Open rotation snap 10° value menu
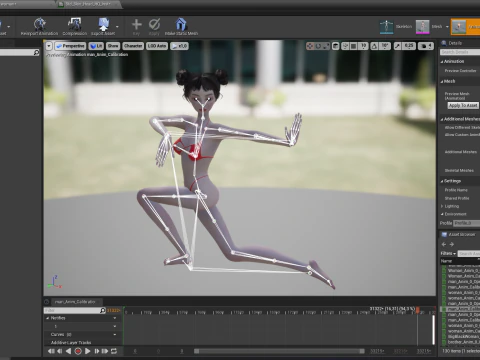480x360 pixels. [385, 46]
